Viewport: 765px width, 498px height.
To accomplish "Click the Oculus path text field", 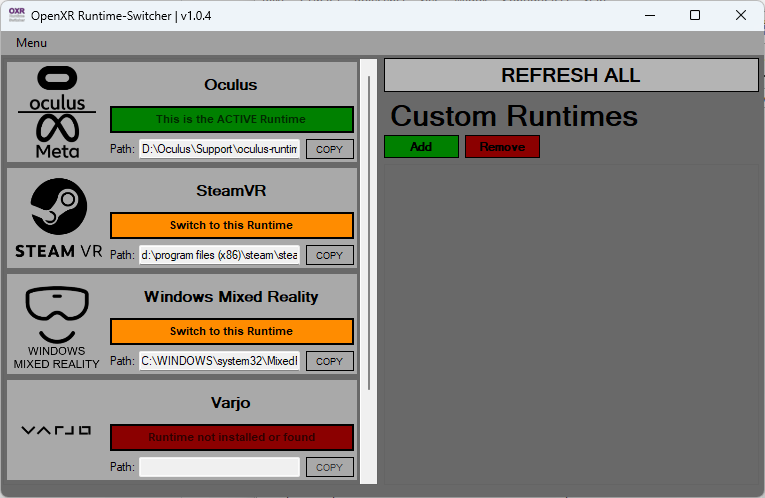I will [x=220, y=149].
